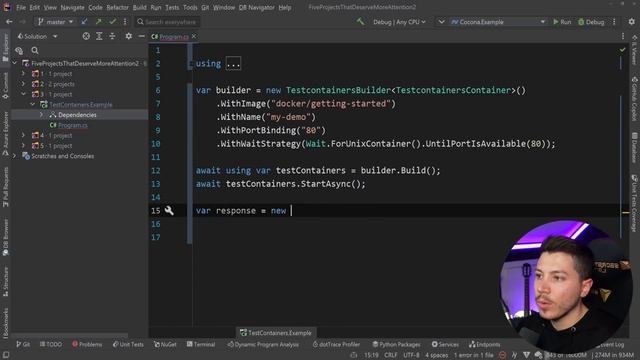
Task: Open the Git tool window
Action: [x=23, y=344]
